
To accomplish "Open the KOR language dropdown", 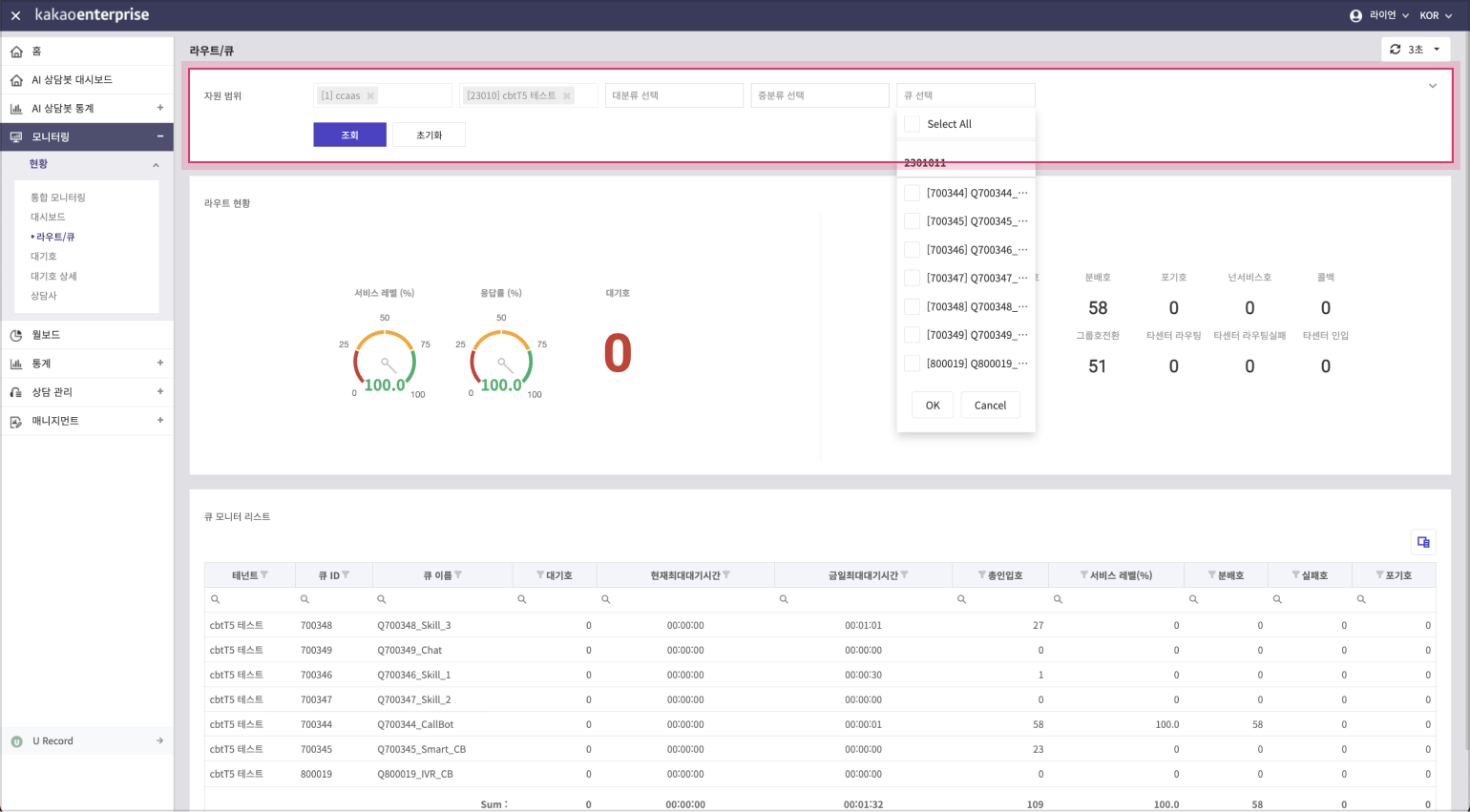I will [1434, 16].
